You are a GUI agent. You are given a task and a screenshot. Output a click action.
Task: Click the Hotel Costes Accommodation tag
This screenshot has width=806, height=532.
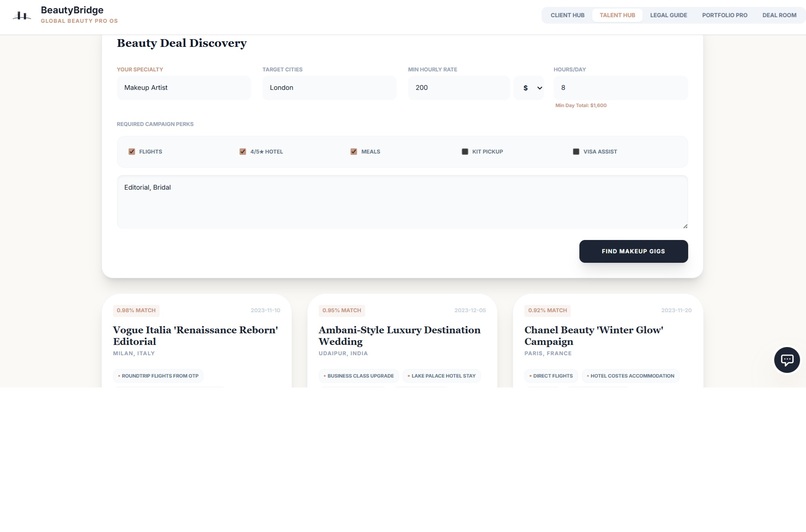click(631, 376)
